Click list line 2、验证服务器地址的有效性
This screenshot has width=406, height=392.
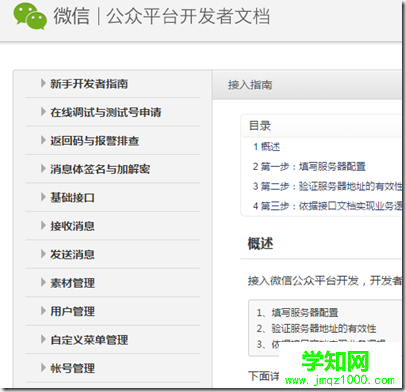point(316,329)
